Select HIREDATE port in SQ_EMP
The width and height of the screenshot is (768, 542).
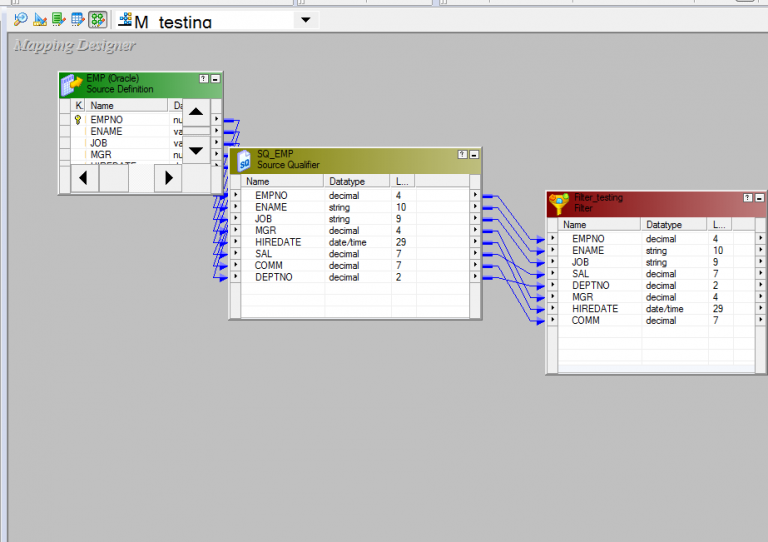(277, 242)
